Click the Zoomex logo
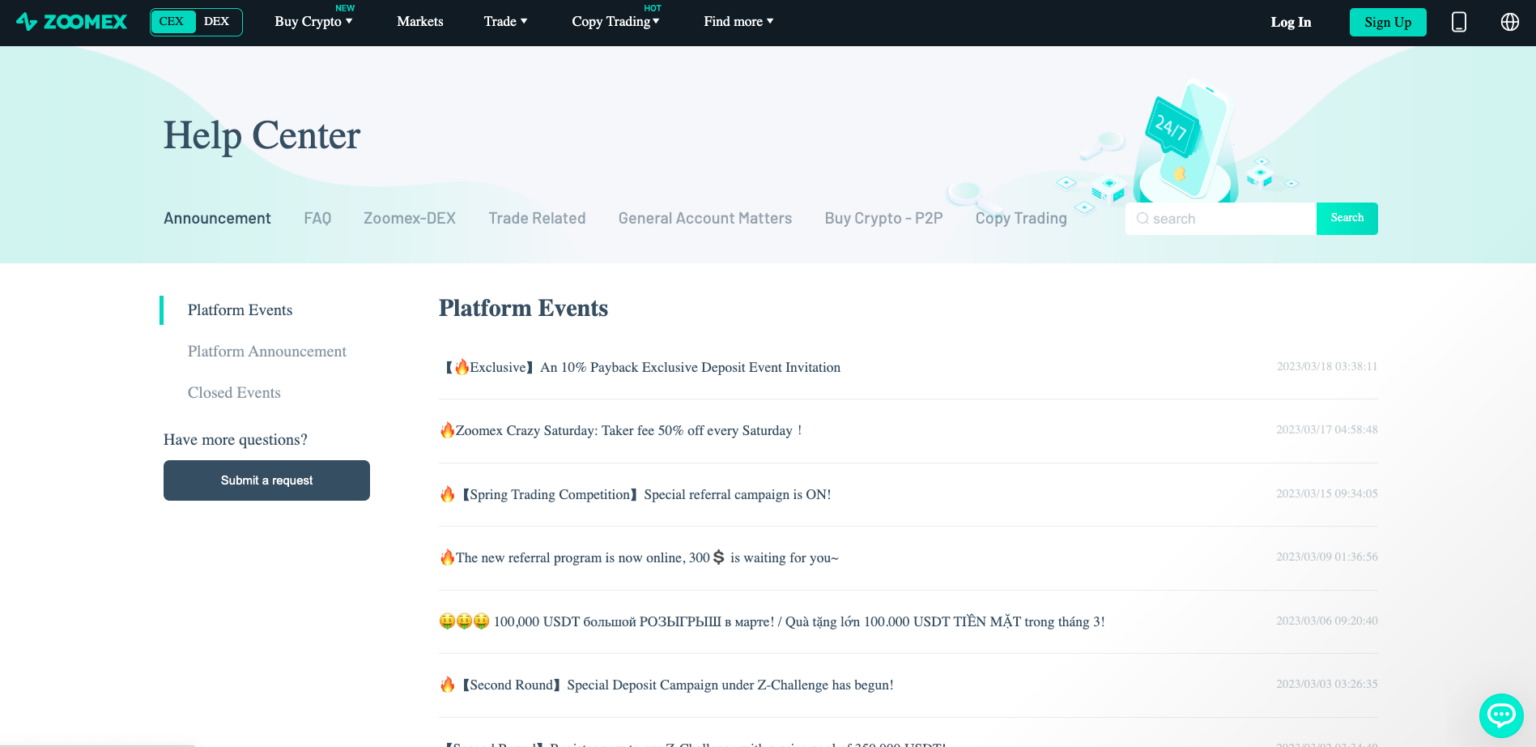 tap(72, 22)
